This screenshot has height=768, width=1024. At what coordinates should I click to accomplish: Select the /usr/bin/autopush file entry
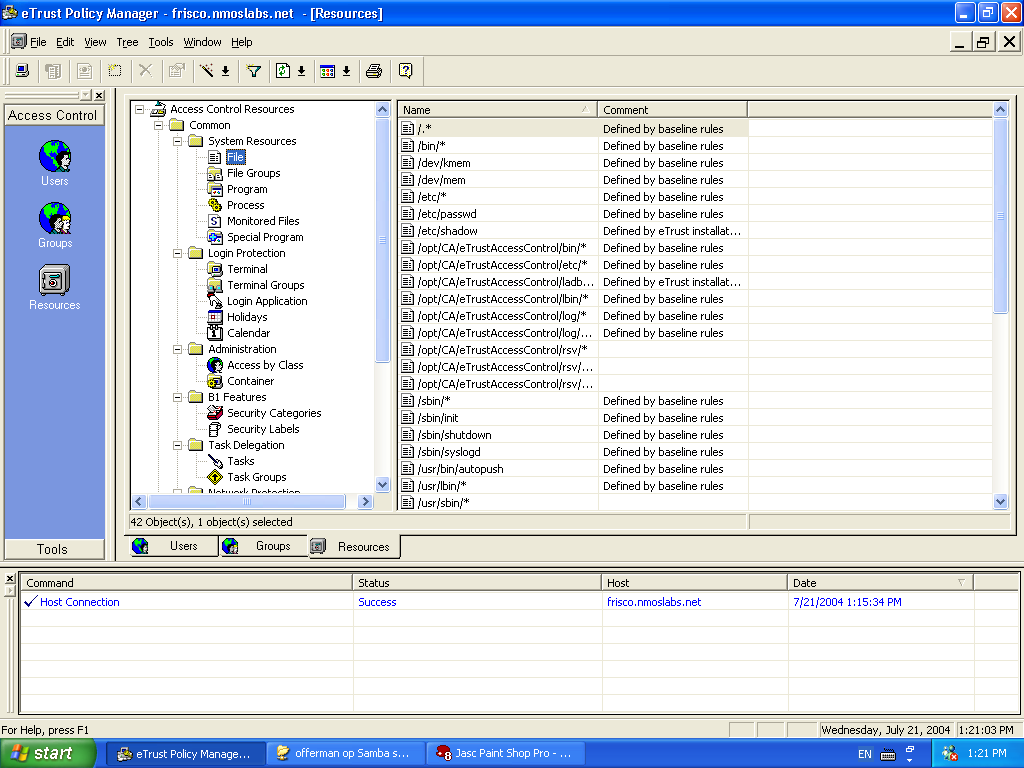click(460, 469)
